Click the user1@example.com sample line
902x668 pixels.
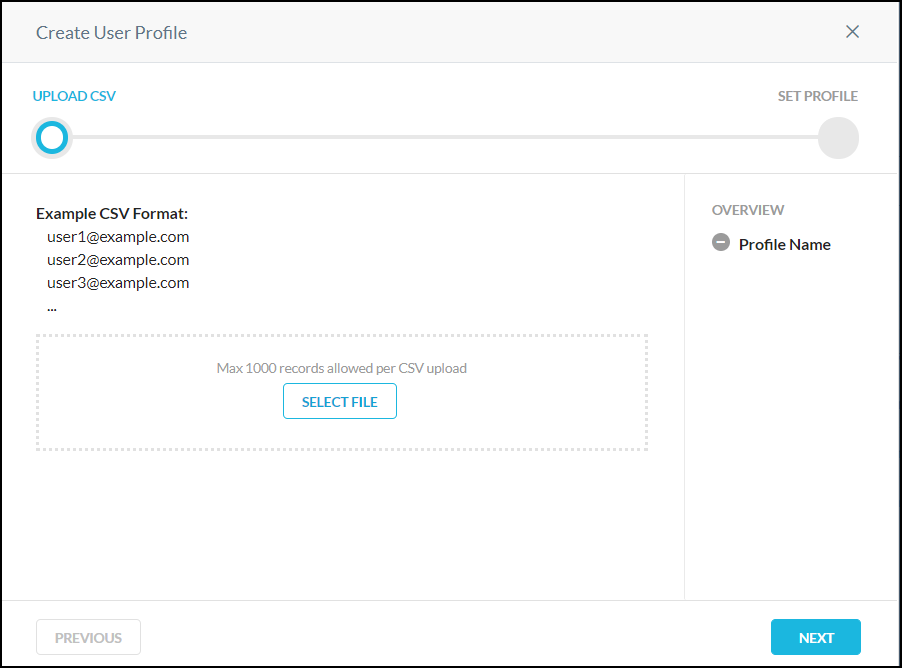(118, 237)
